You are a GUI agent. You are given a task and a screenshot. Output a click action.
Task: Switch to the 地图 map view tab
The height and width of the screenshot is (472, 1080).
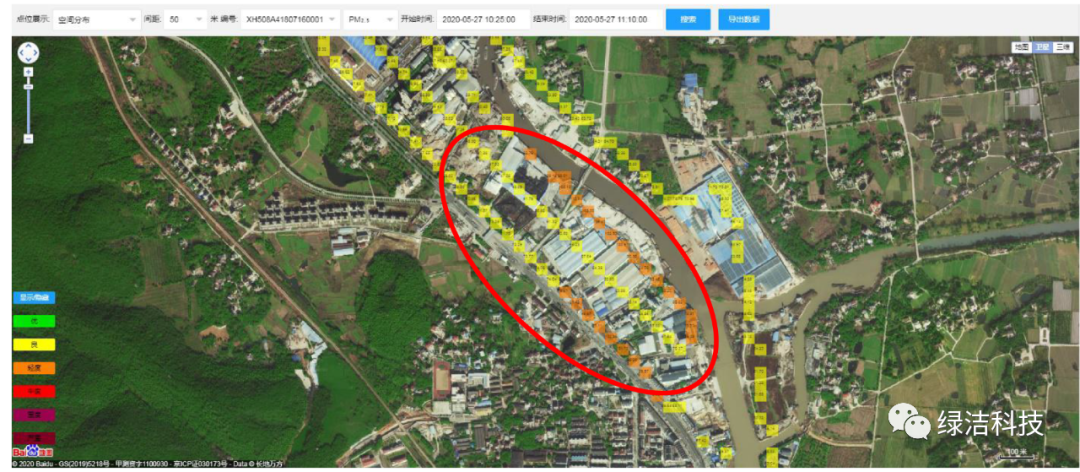(x=1021, y=47)
